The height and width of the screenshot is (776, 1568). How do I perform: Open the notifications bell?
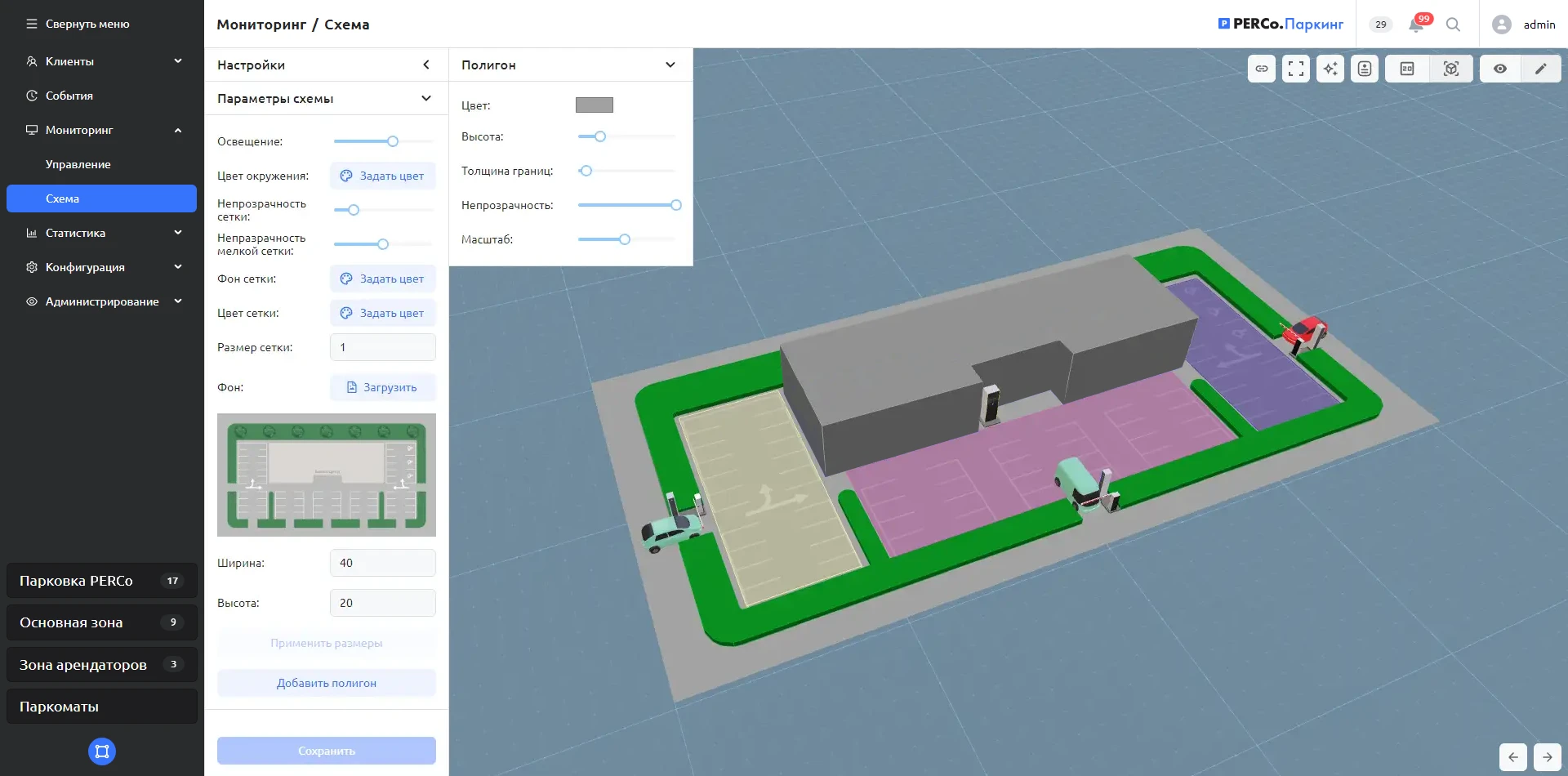(x=1416, y=25)
